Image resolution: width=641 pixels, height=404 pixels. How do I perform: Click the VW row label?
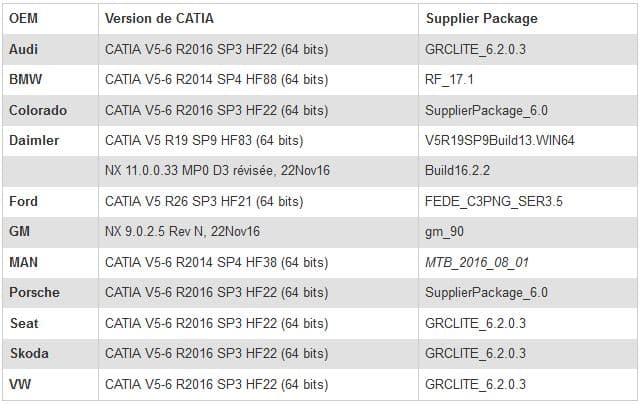(20, 384)
